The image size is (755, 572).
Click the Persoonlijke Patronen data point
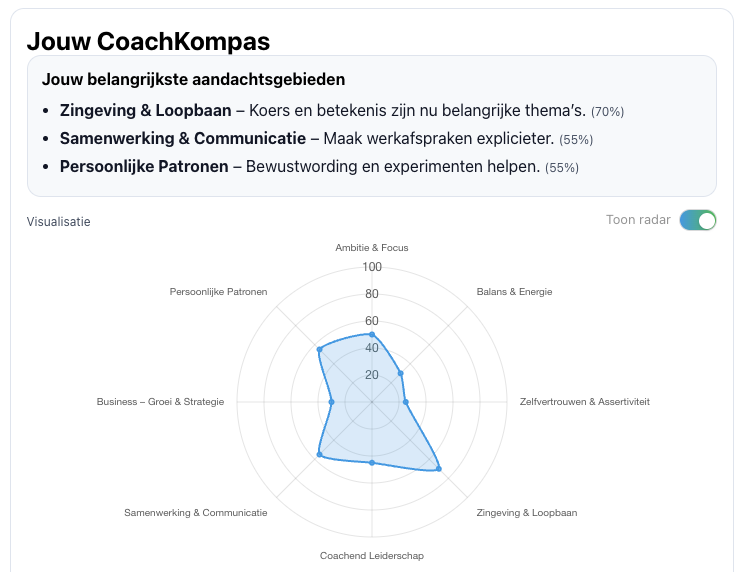click(x=319, y=349)
